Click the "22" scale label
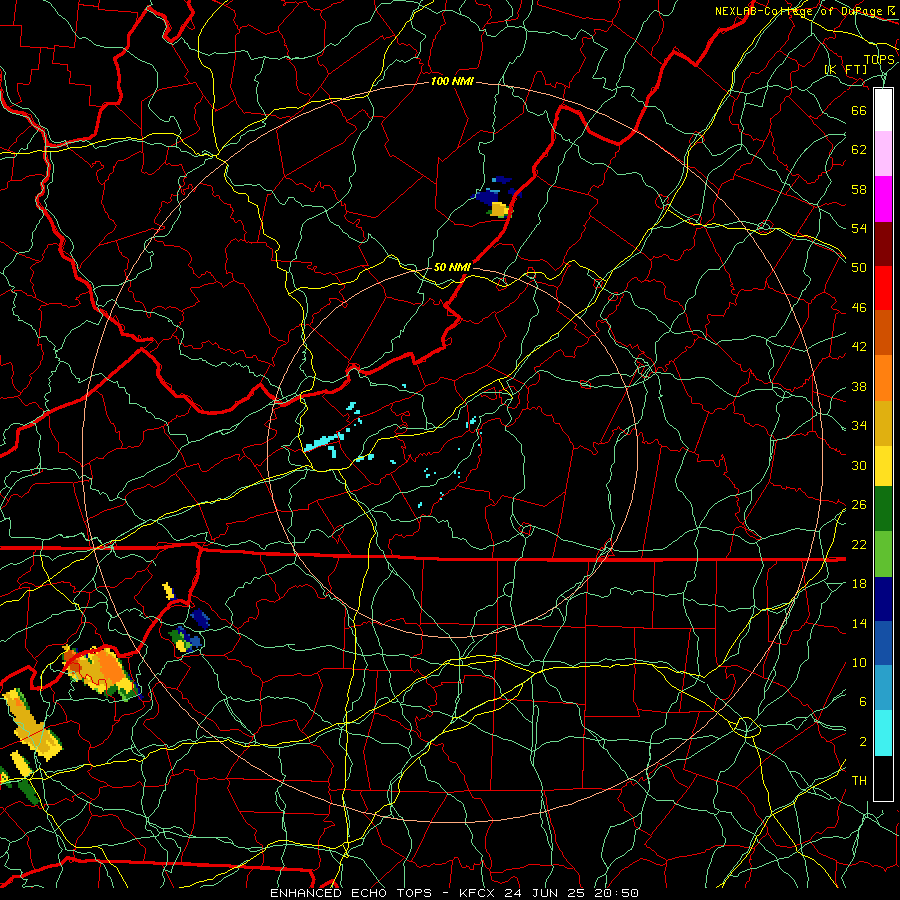Image resolution: width=900 pixels, height=900 pixels. coord(859,545)
